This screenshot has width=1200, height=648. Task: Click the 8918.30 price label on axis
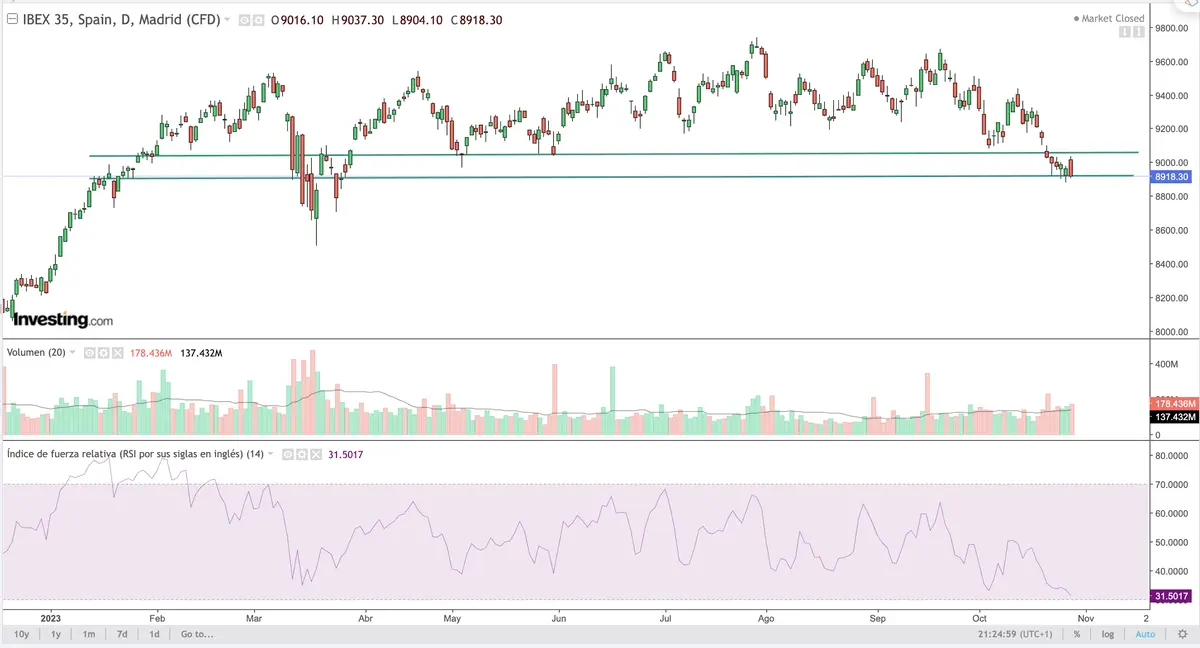point(1173,176)
